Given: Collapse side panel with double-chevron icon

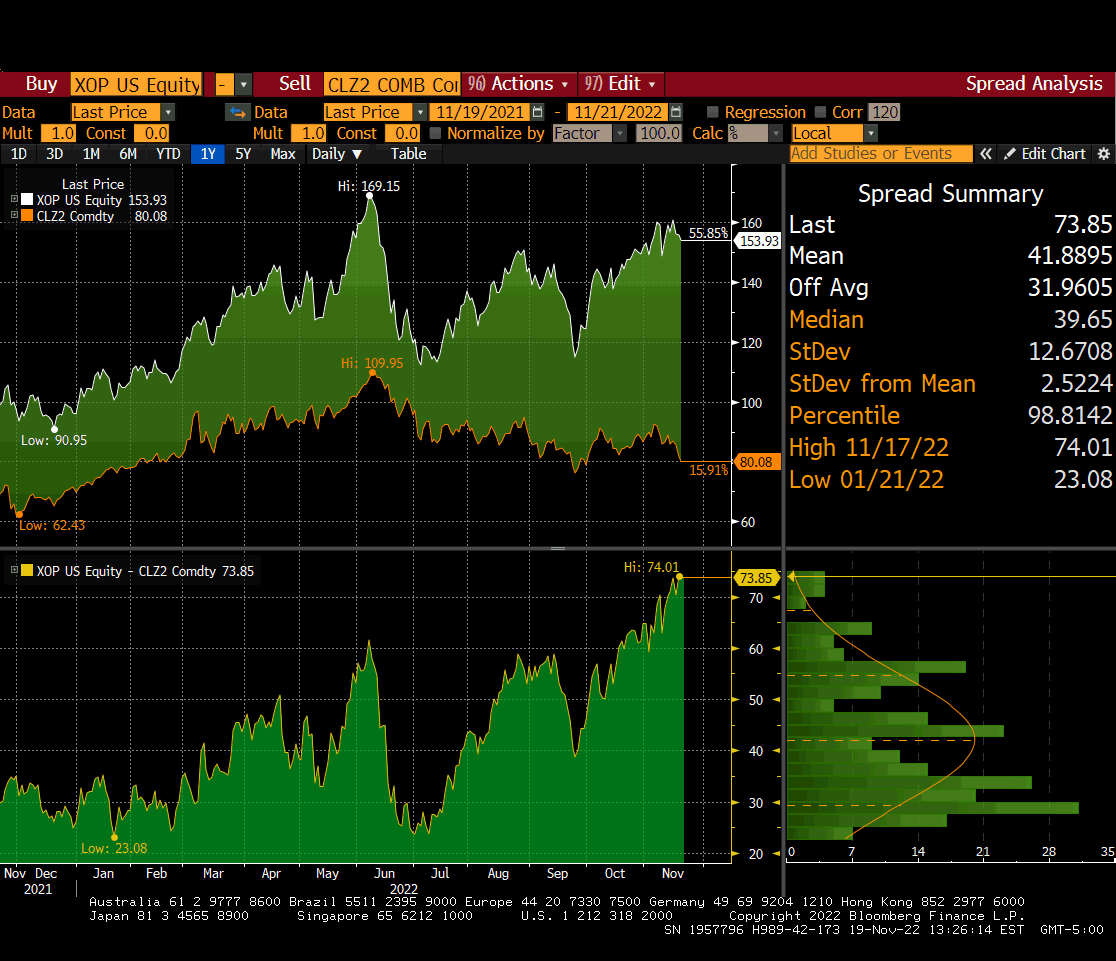Looking at the screenshot, I should coord(986,154).
